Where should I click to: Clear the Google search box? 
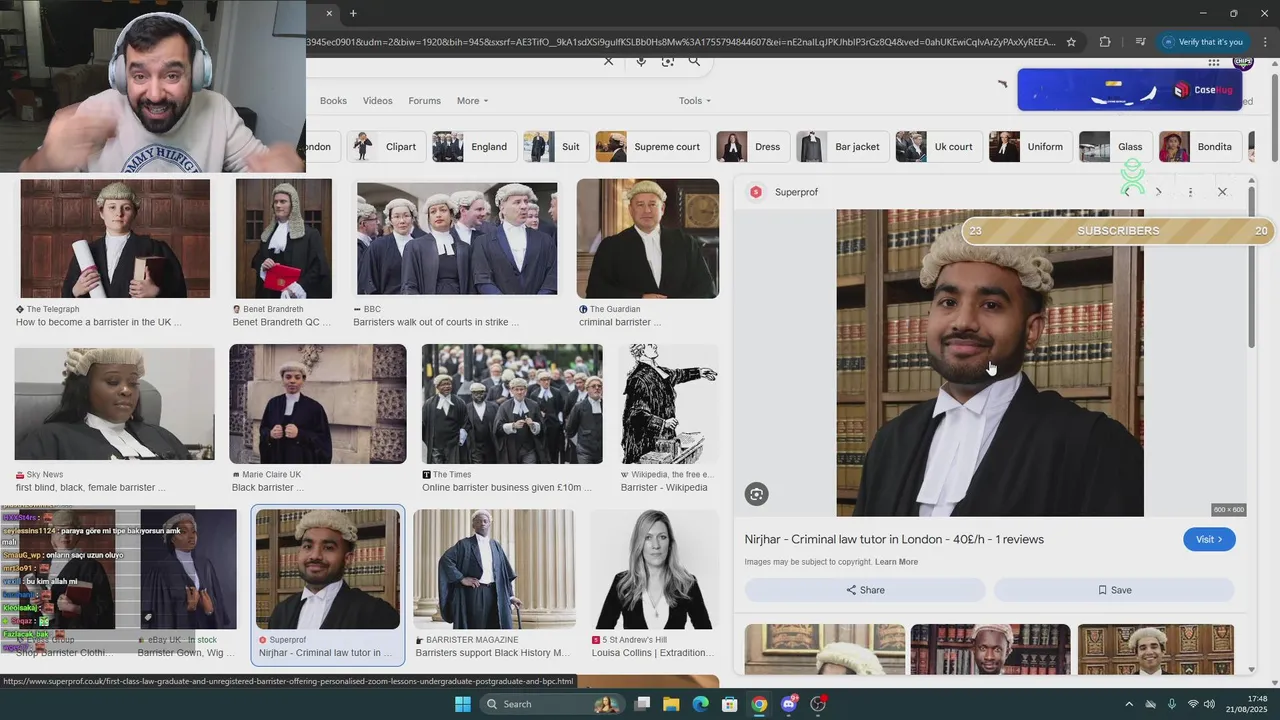608,61
